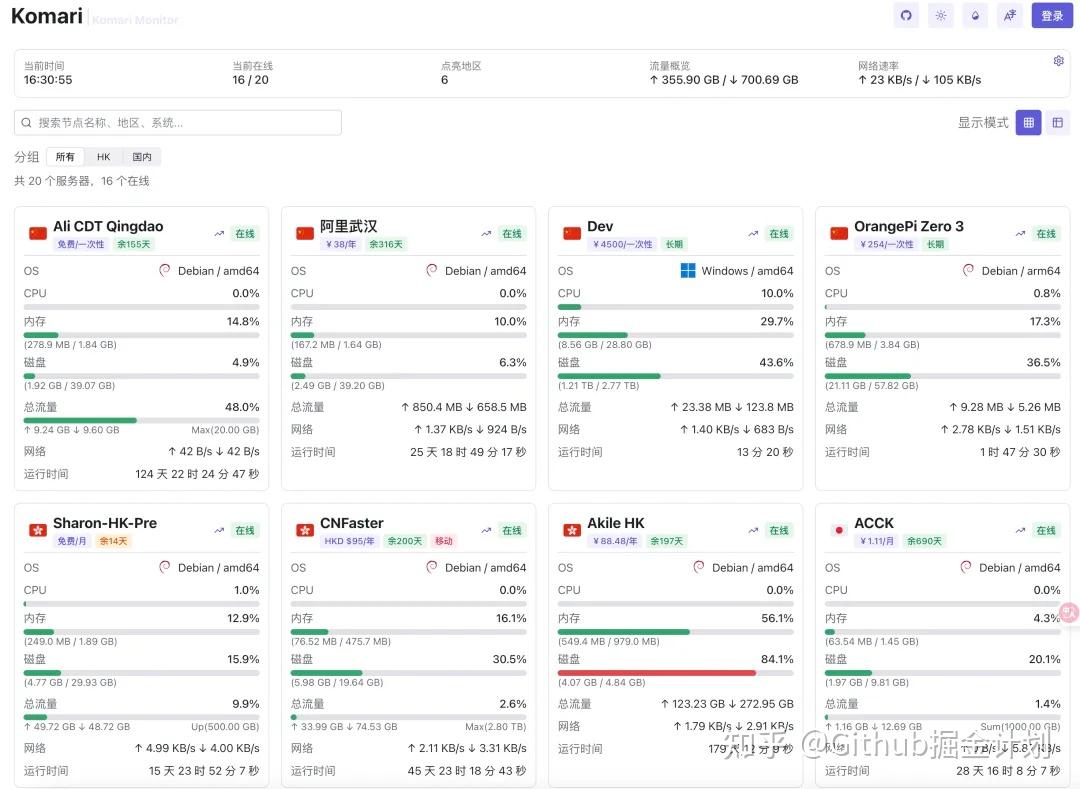Open trend chart for 阿里武汉

pyautogui.click(x=486, y=234)
